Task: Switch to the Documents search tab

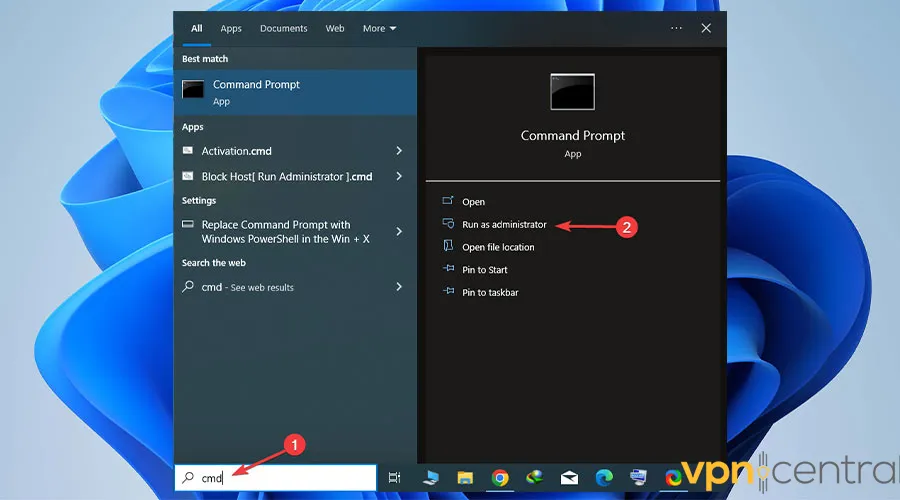Action: [283, 28]
